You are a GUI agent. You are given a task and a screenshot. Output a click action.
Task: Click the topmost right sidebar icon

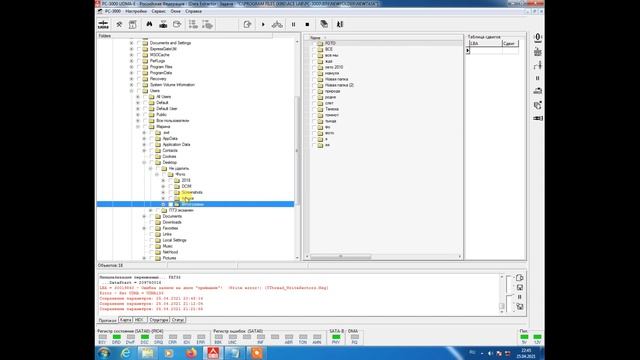click(538, 38)
